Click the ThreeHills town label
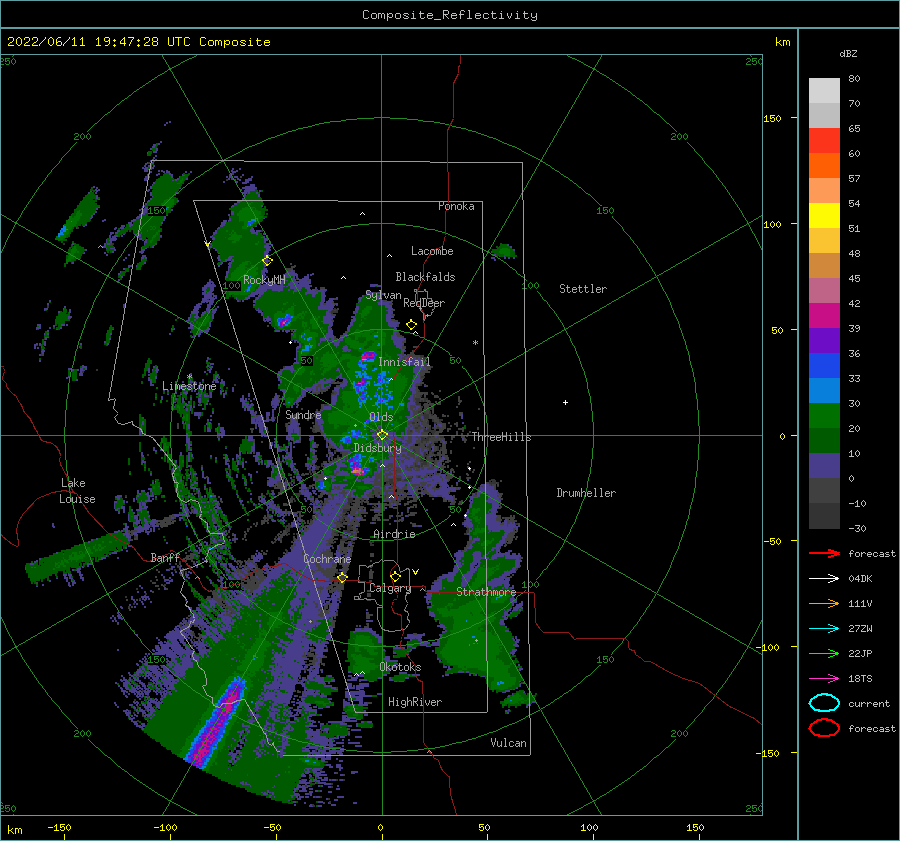 coord(502,437)
